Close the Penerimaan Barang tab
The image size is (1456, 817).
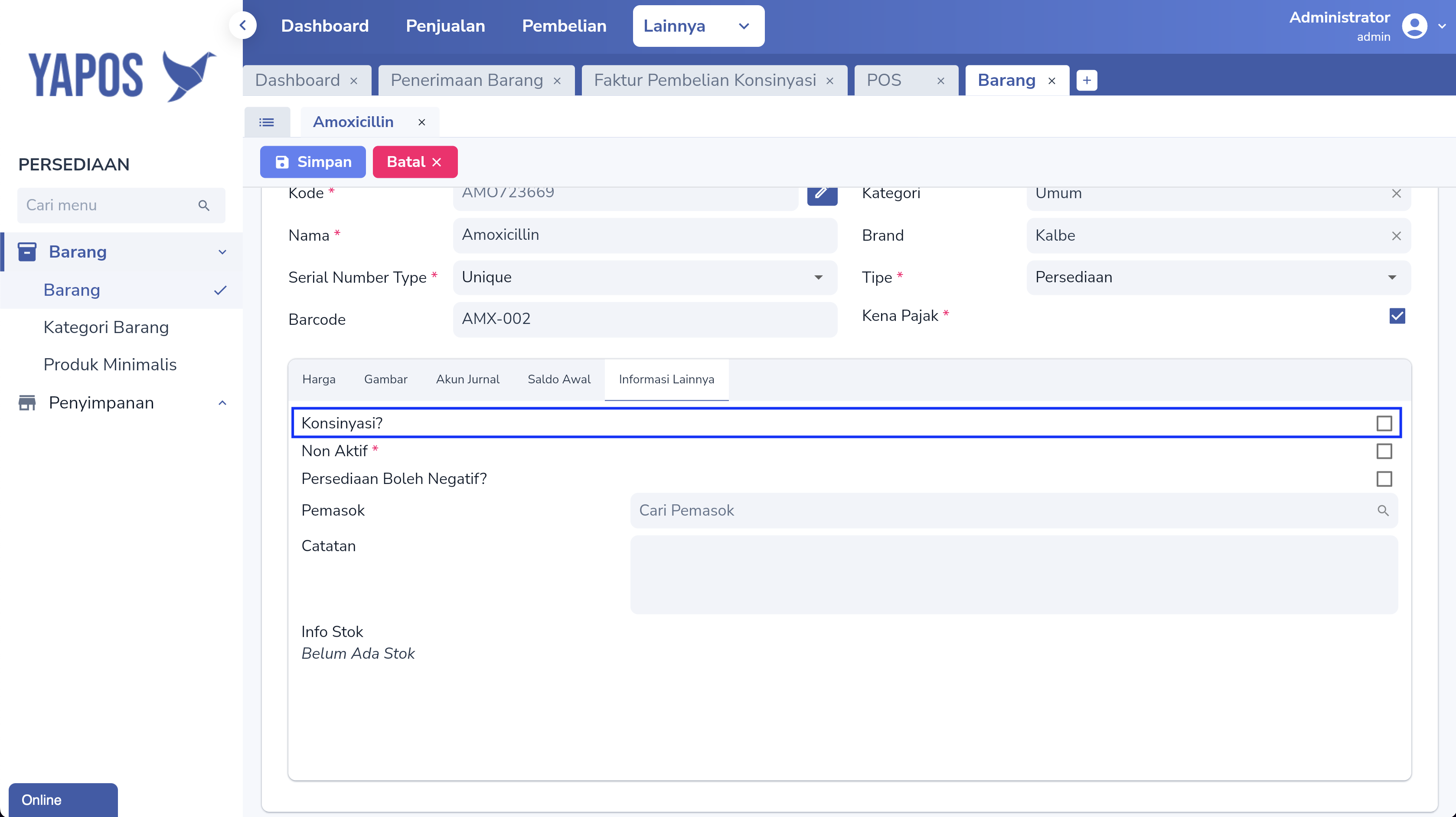click(x=557, y=81)
